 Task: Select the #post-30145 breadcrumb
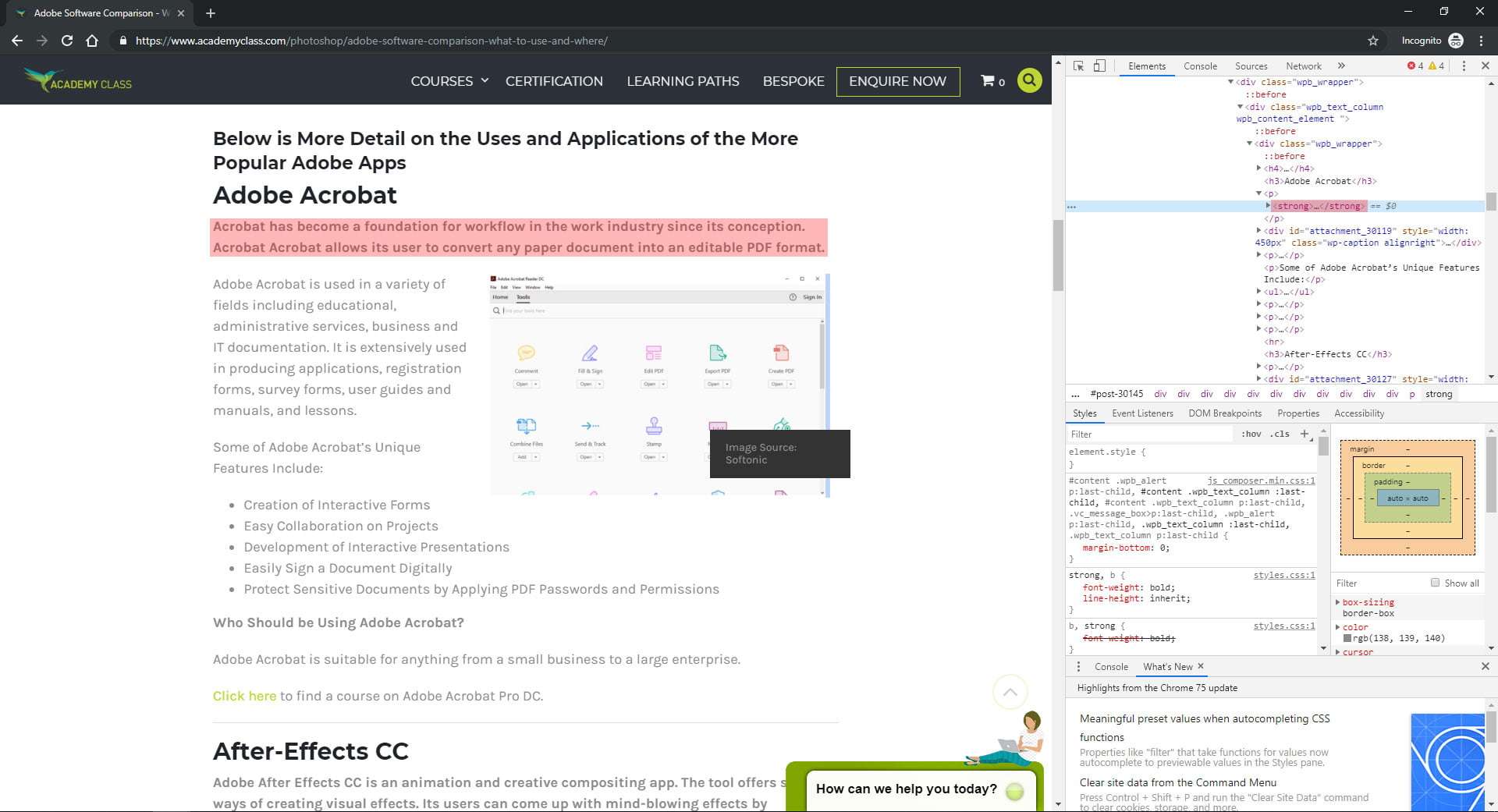click(1116, 394)
